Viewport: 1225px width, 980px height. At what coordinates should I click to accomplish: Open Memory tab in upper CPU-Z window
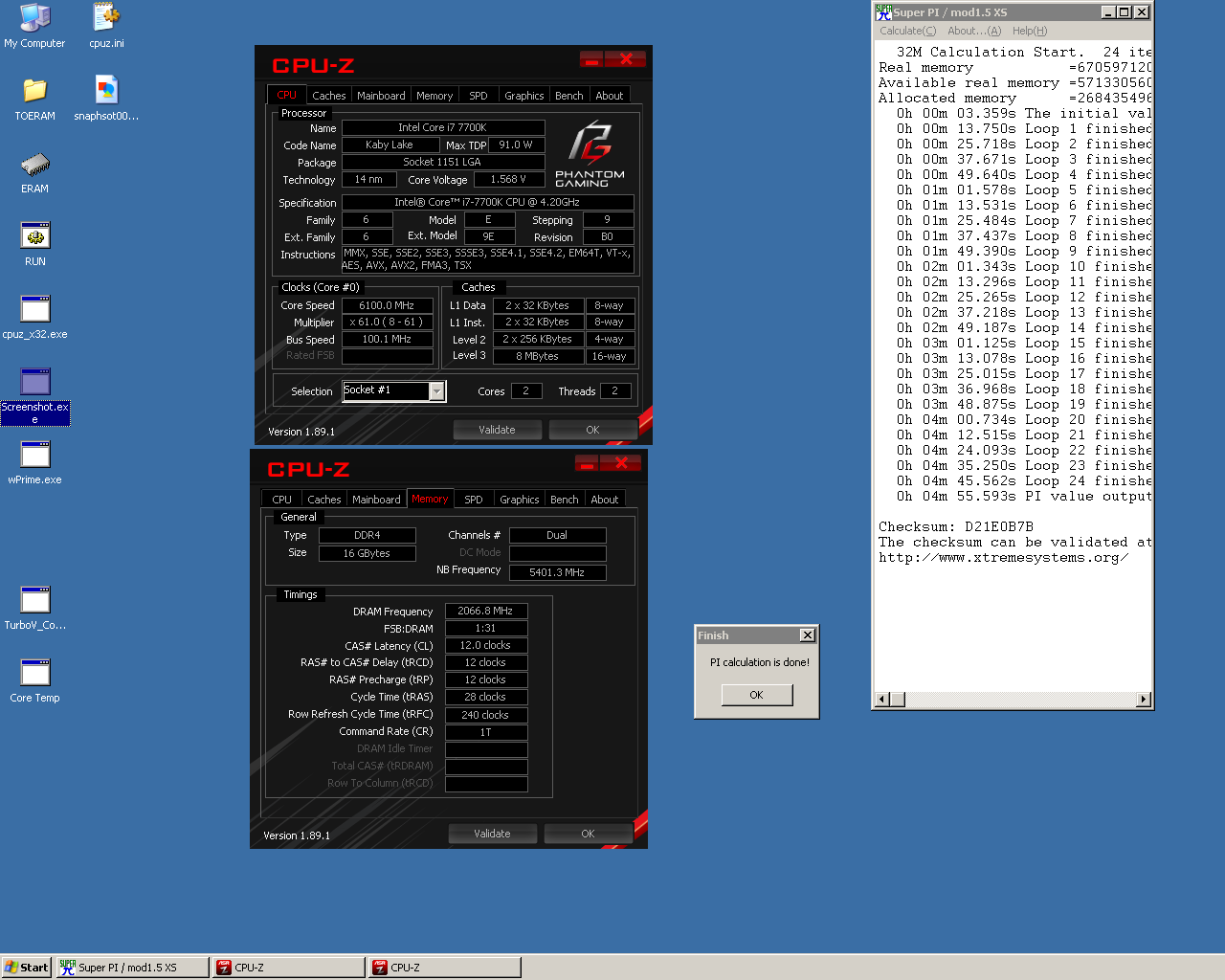click(434, 96)
